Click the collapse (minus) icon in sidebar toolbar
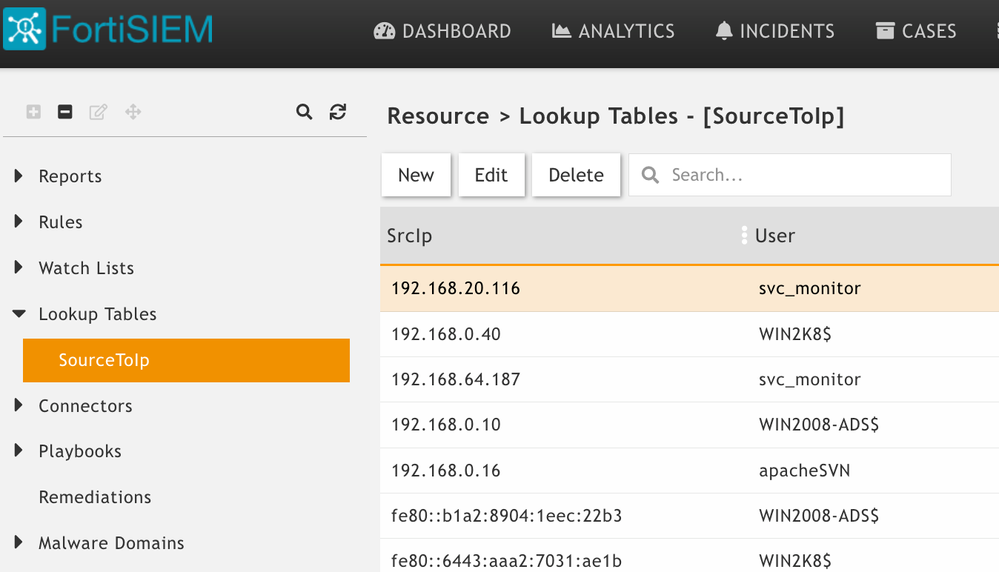Image resolution: width=999 pixels, height=572 pixels. [65, 112]
